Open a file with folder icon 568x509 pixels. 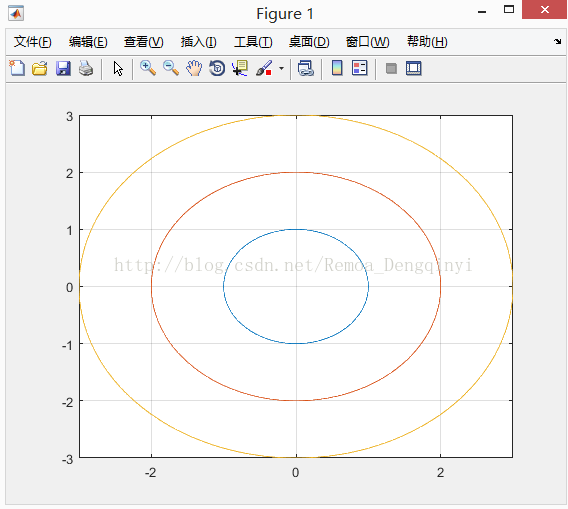(x=40, y=68)
